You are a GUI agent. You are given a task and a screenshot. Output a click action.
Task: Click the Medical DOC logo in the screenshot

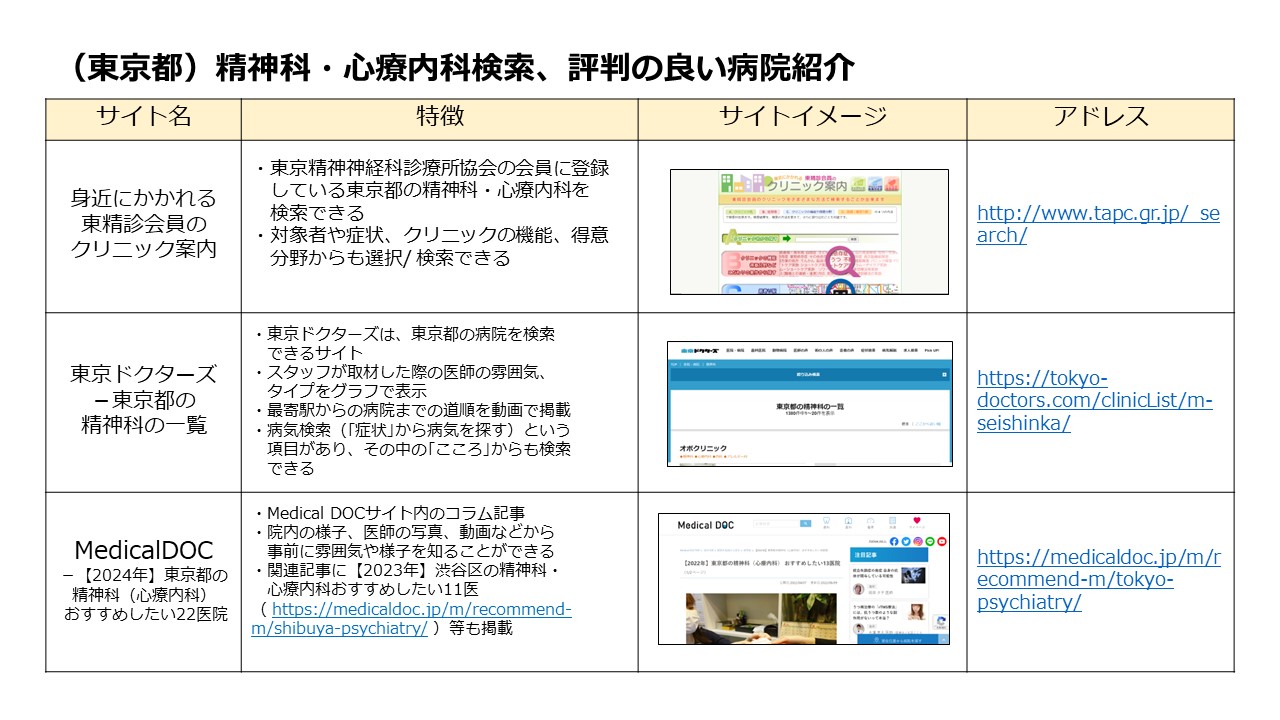[x=705, y=525]
